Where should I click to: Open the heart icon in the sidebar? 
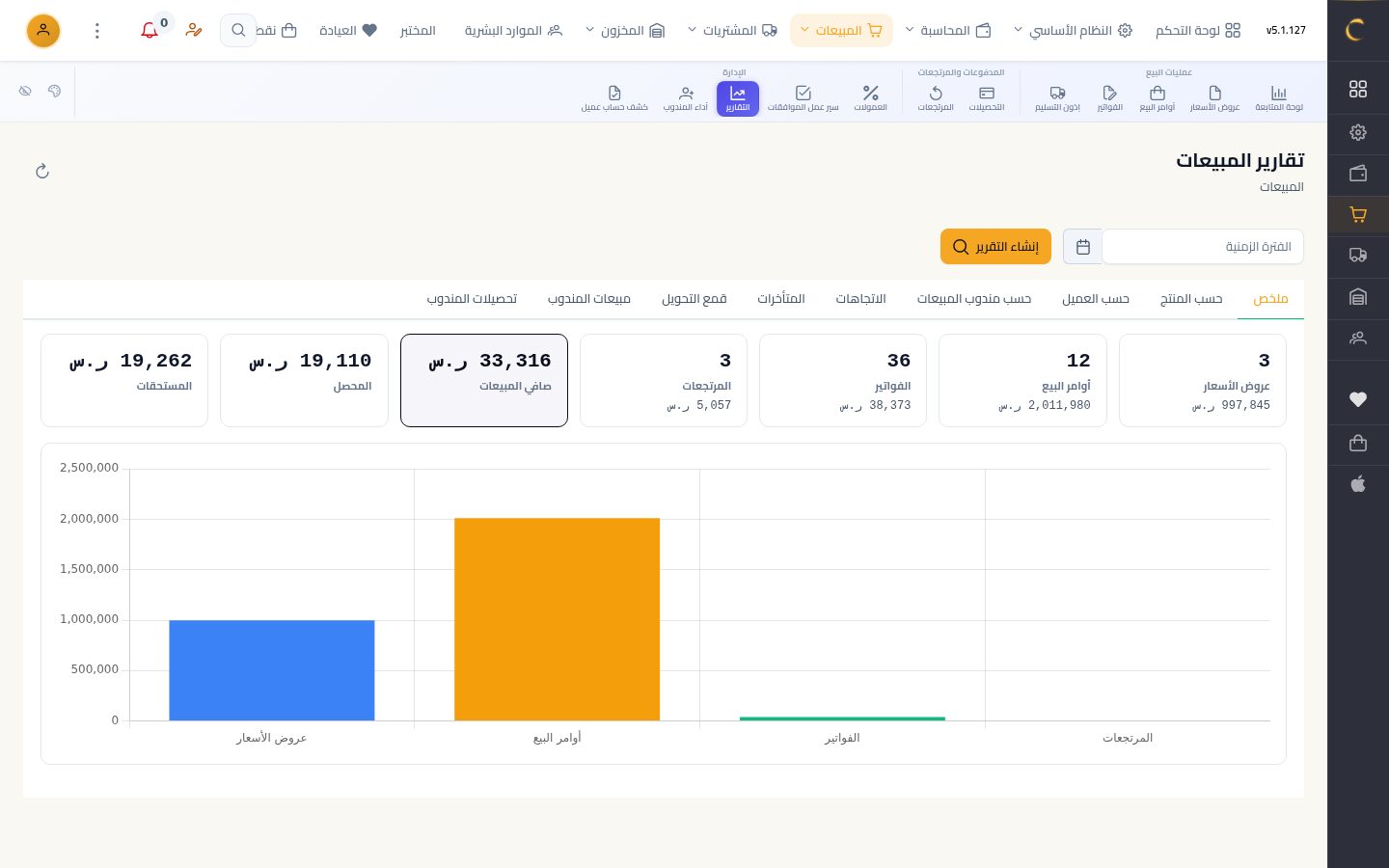click(1358, 399)
